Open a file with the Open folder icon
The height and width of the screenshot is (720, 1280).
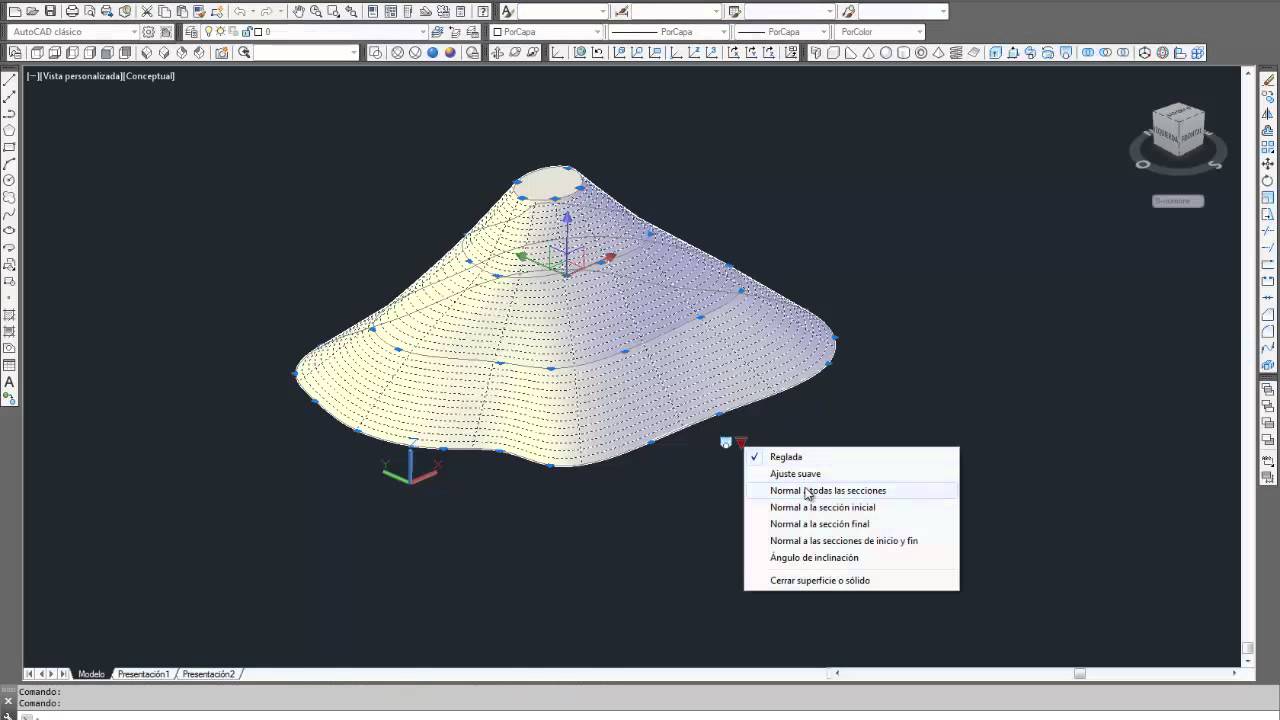[32, 11]
